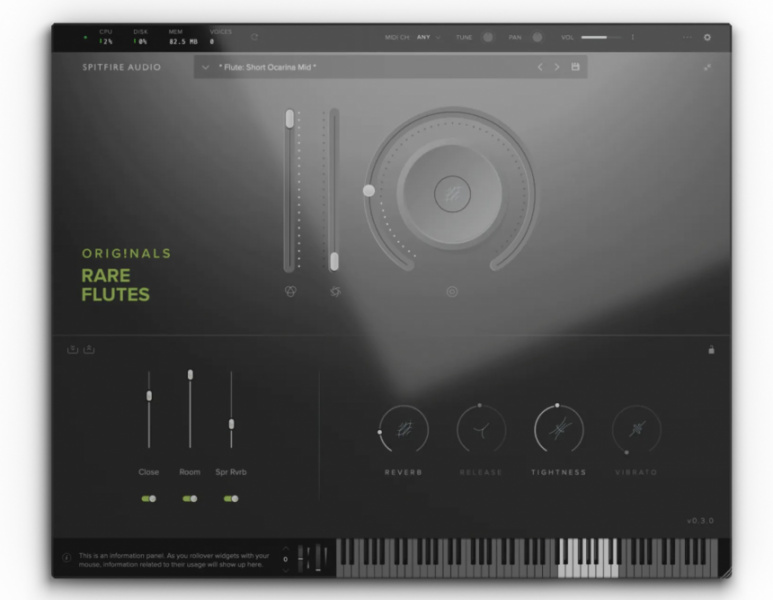This screenshot has height=600, width=773.
Task: Click the save mixer preset icon
Action: pyautogui.click(x=72, y=350)
